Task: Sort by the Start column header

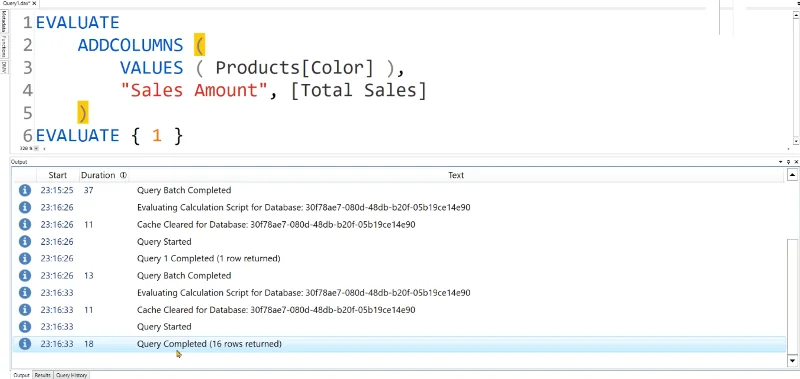Action: pos(58,175)
